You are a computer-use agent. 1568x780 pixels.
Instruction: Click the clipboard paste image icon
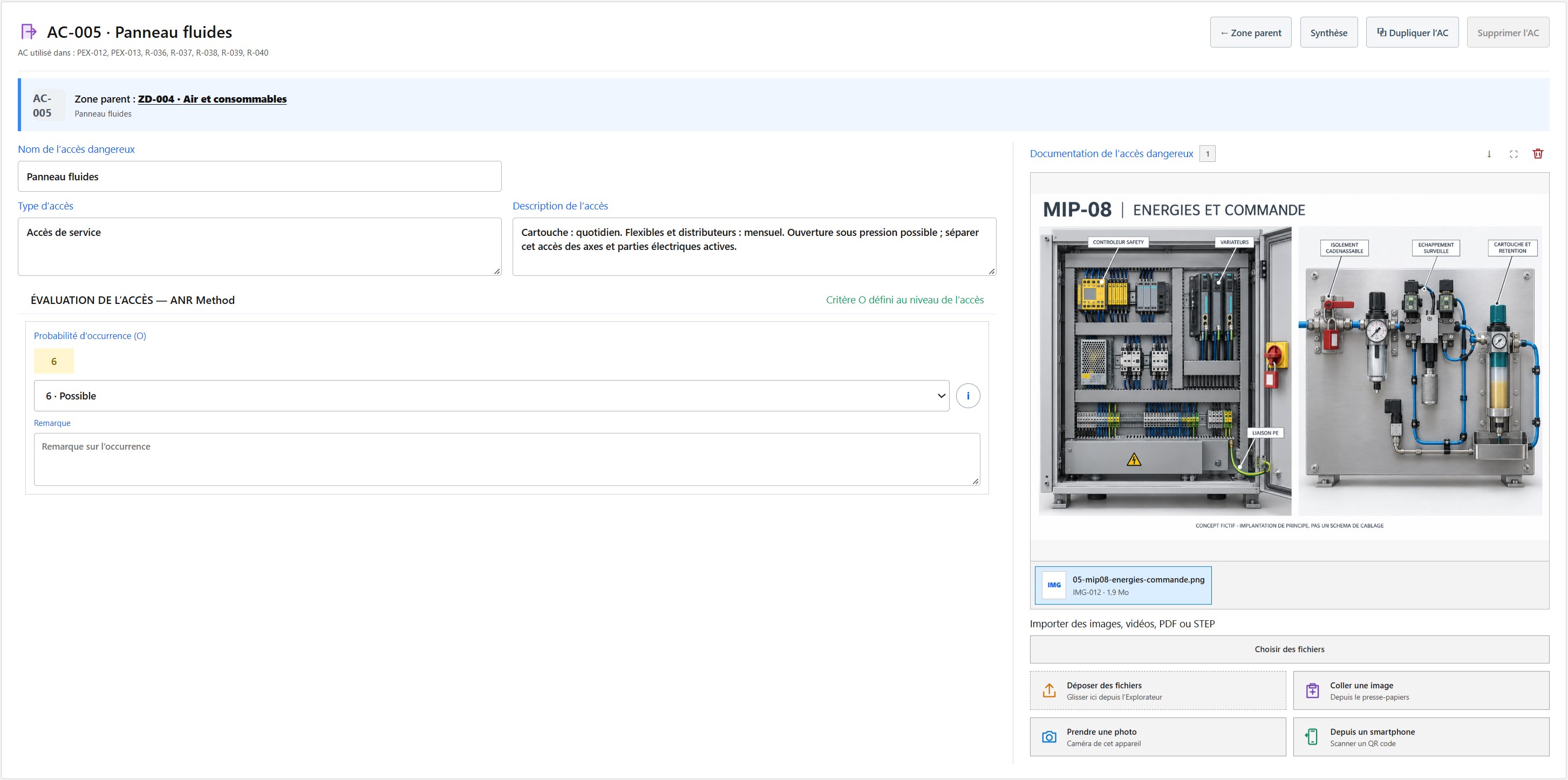click(x=1312, y=690)
